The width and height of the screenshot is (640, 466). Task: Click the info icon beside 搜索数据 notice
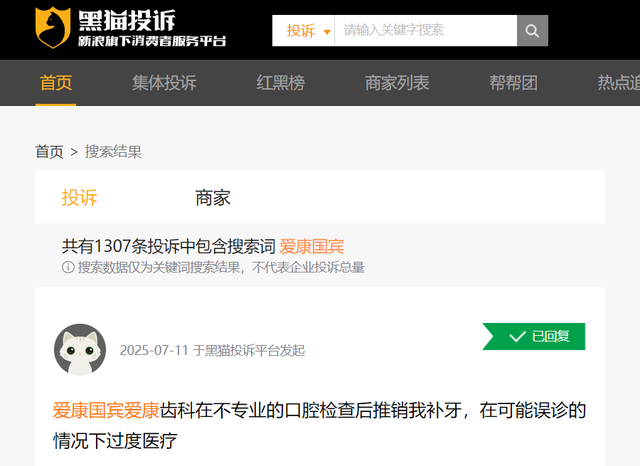click(x=68, y=267)
